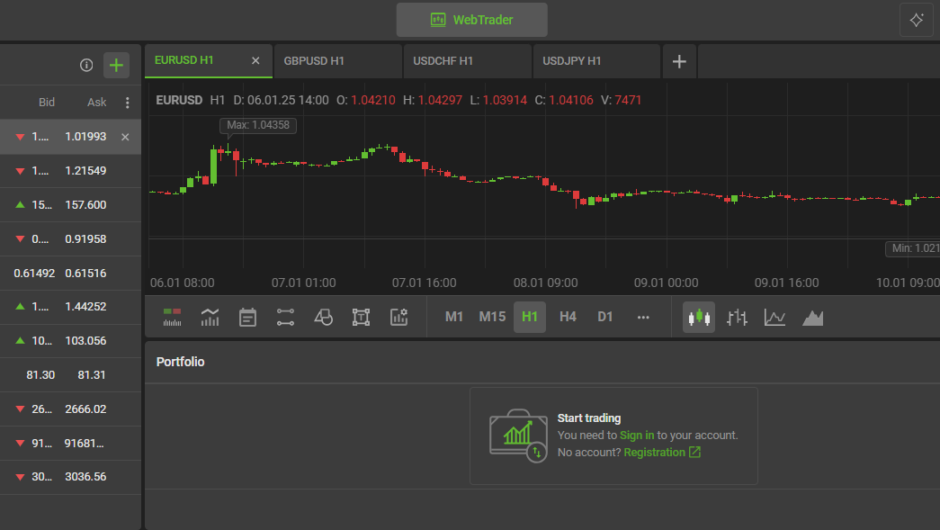The image size is (940, 530).
Task: Switch chart to bar (OHLC) type
Action: (x=737, y=317)
